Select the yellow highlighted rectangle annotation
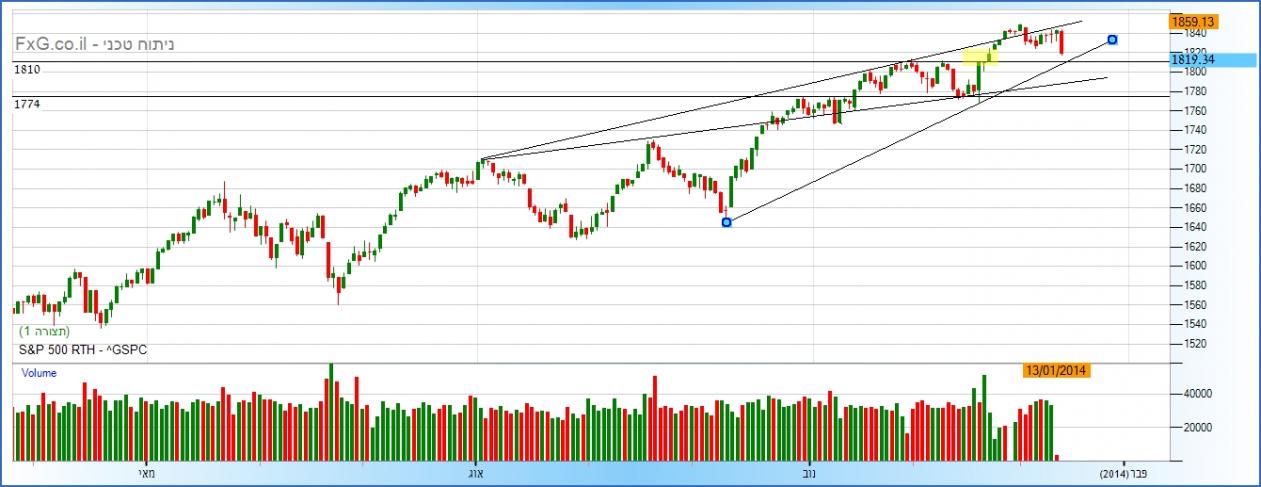The image size is (1261, 487). 980,57
